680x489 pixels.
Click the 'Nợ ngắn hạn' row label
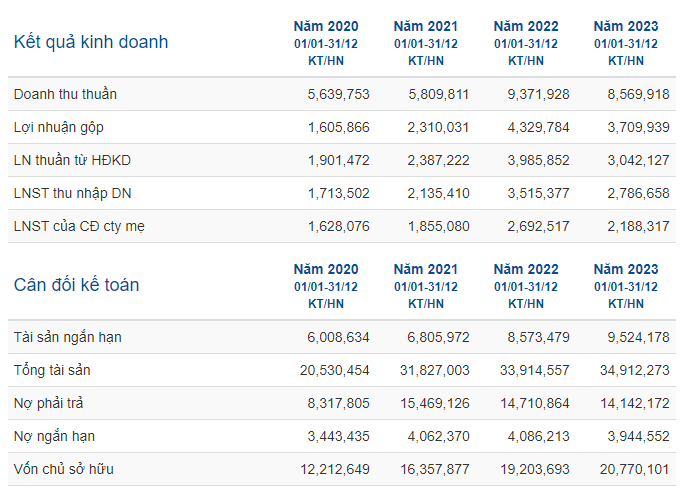(x=54, y=437)
